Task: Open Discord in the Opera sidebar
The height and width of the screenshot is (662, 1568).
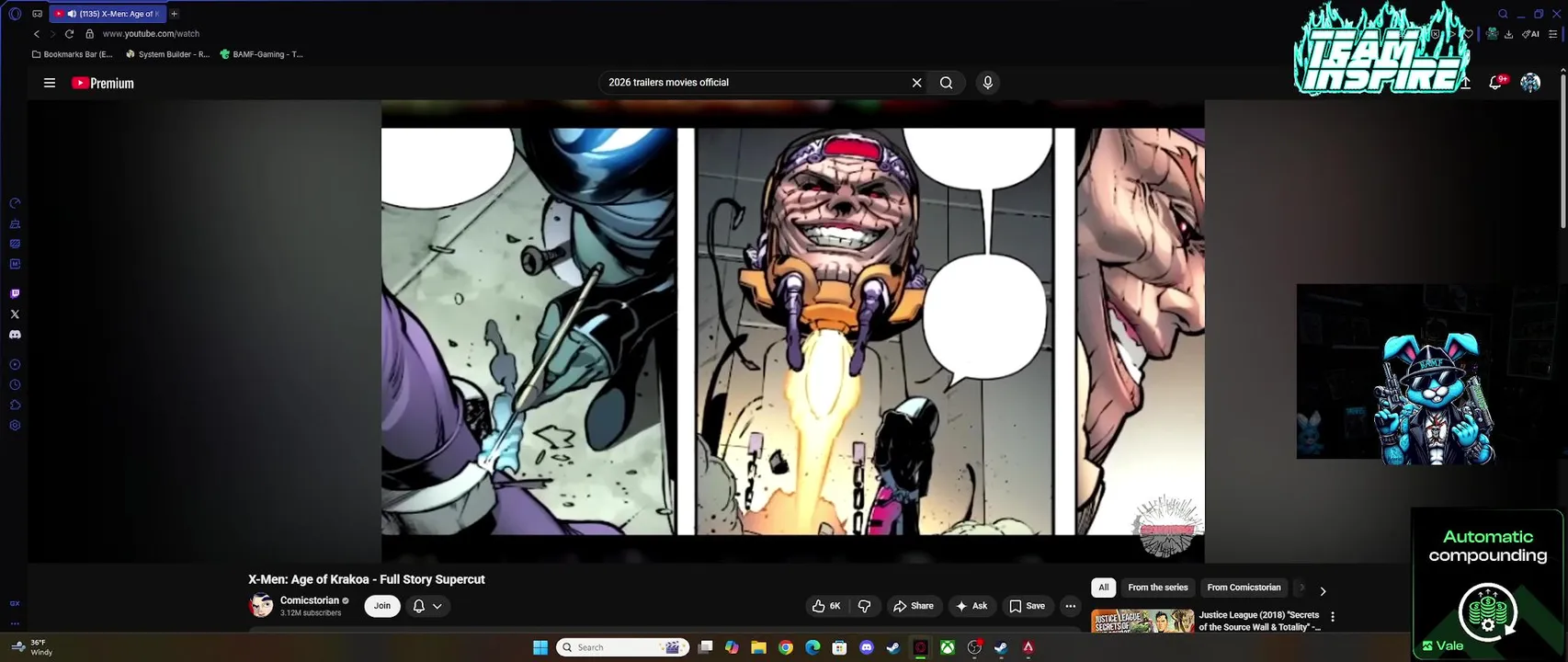Action: (15, 335)
